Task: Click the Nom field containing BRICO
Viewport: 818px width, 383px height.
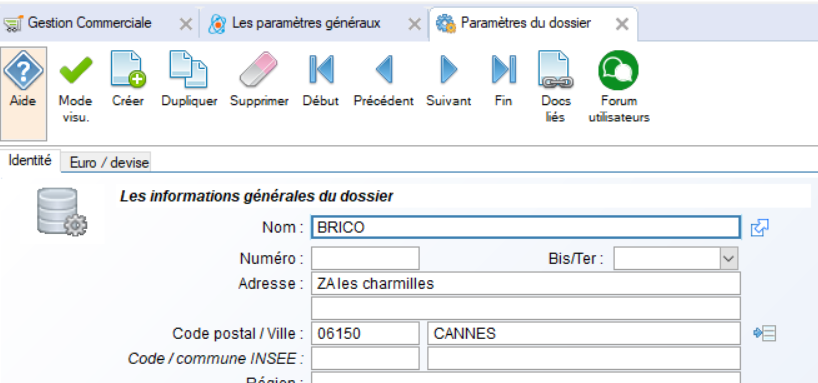Action: pyautogui.click(x=526, y=228)
